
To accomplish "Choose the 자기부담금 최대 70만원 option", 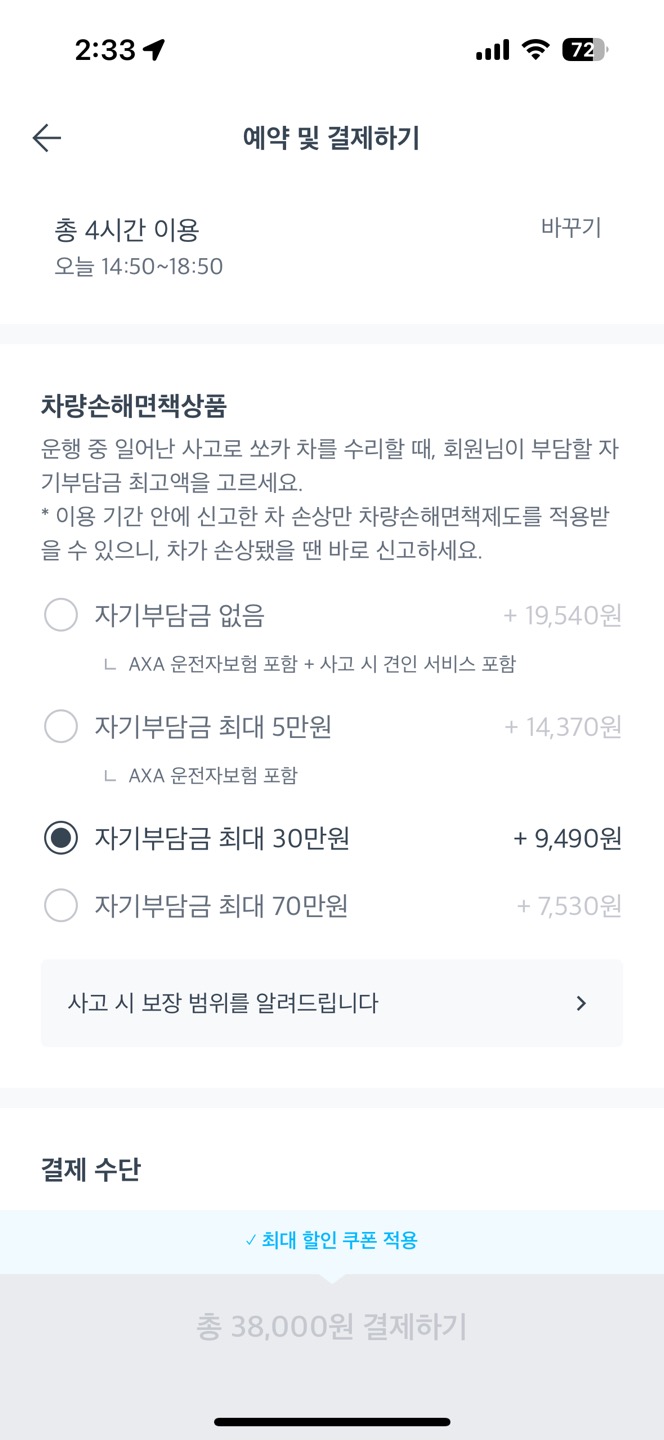I will (x=61, y=905).
